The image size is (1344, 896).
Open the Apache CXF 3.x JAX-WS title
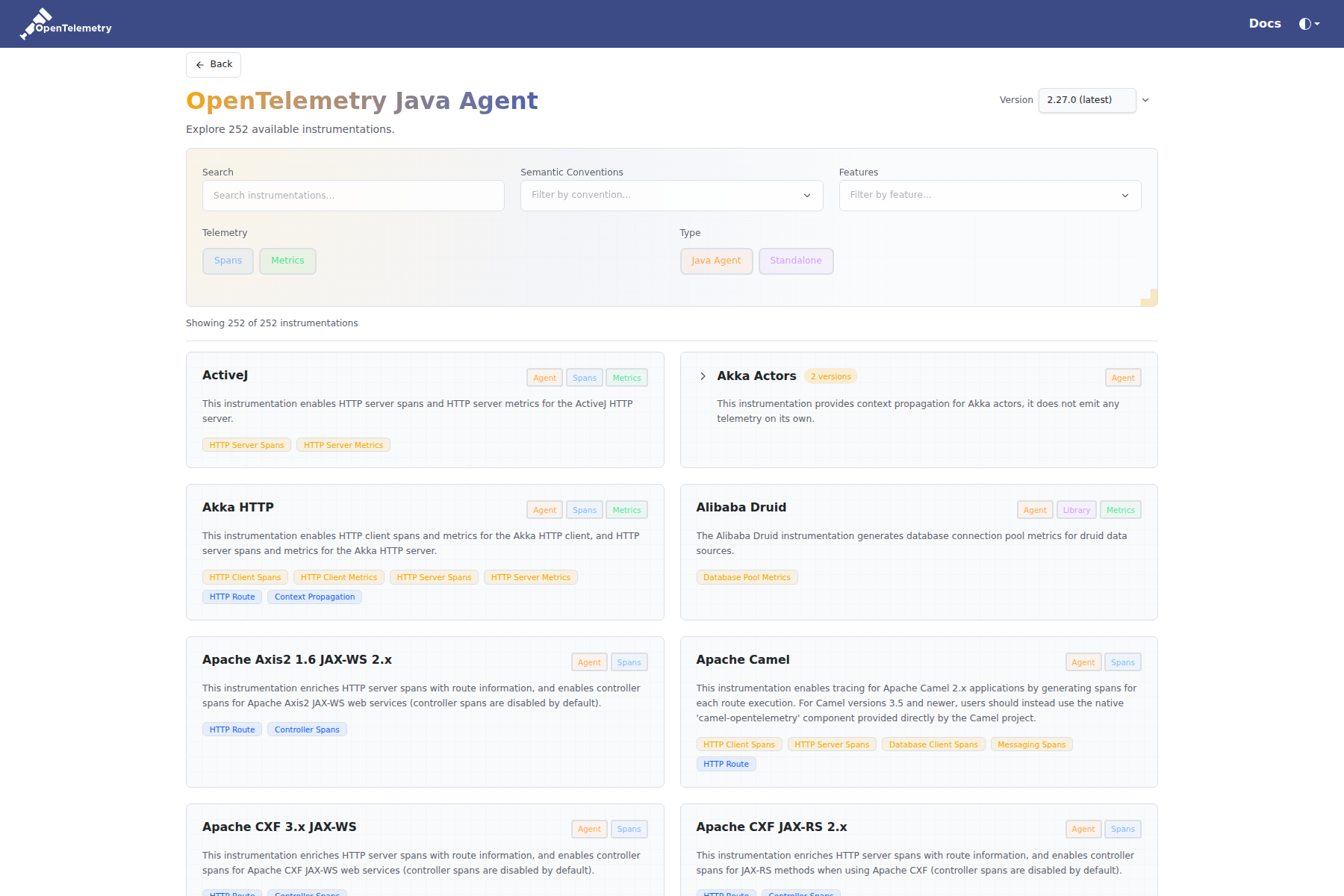(279, 827)
